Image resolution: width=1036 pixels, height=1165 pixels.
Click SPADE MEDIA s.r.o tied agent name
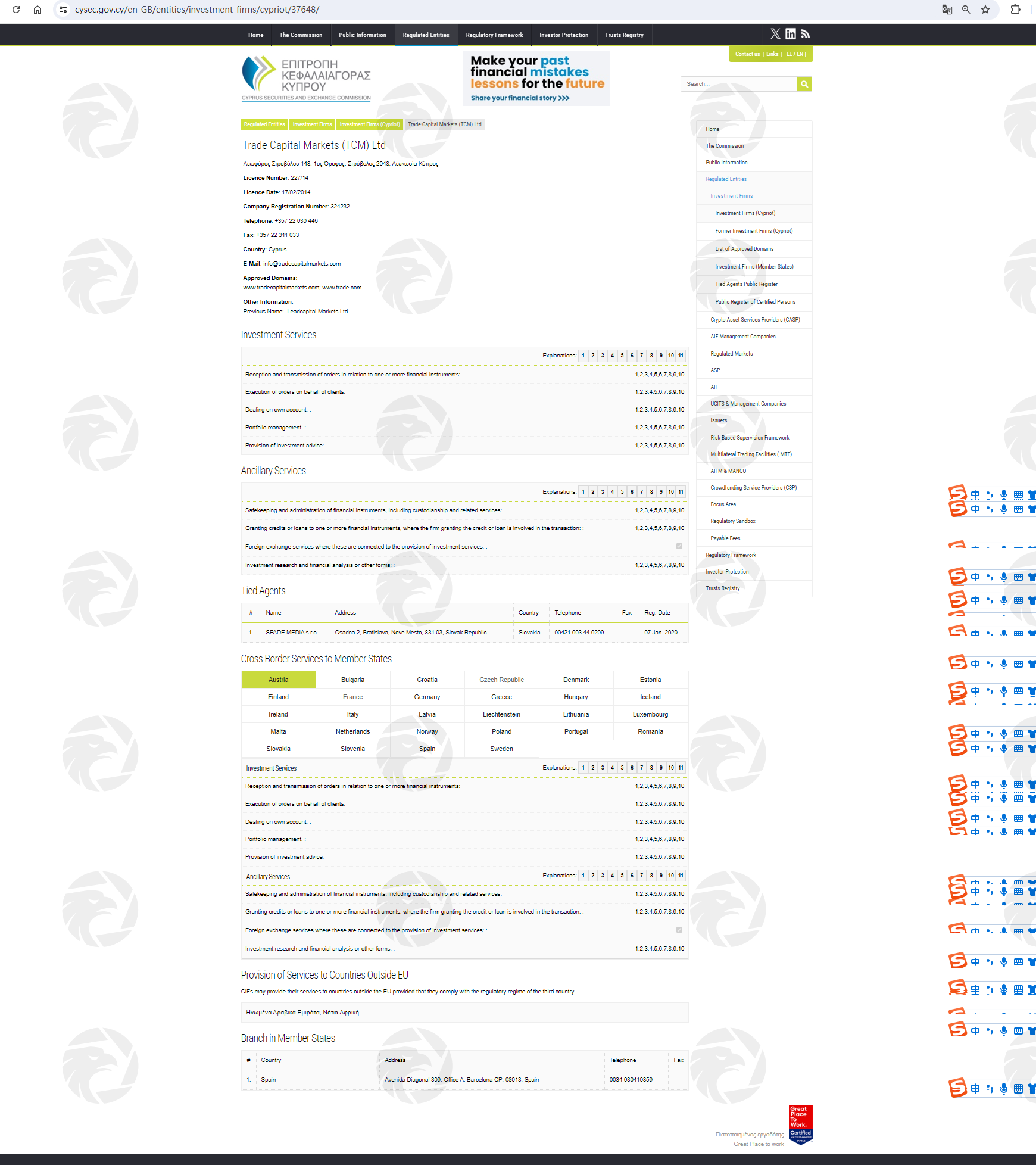[x=291, y=633]
